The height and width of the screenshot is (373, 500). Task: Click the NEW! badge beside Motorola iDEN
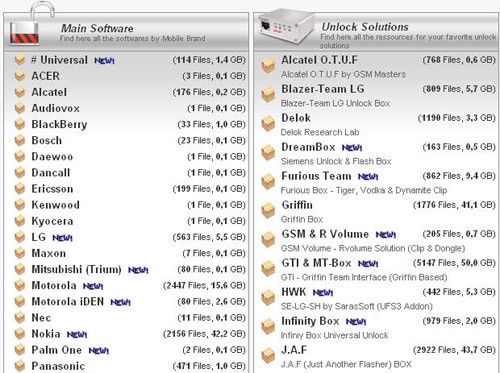click(121, 302)
